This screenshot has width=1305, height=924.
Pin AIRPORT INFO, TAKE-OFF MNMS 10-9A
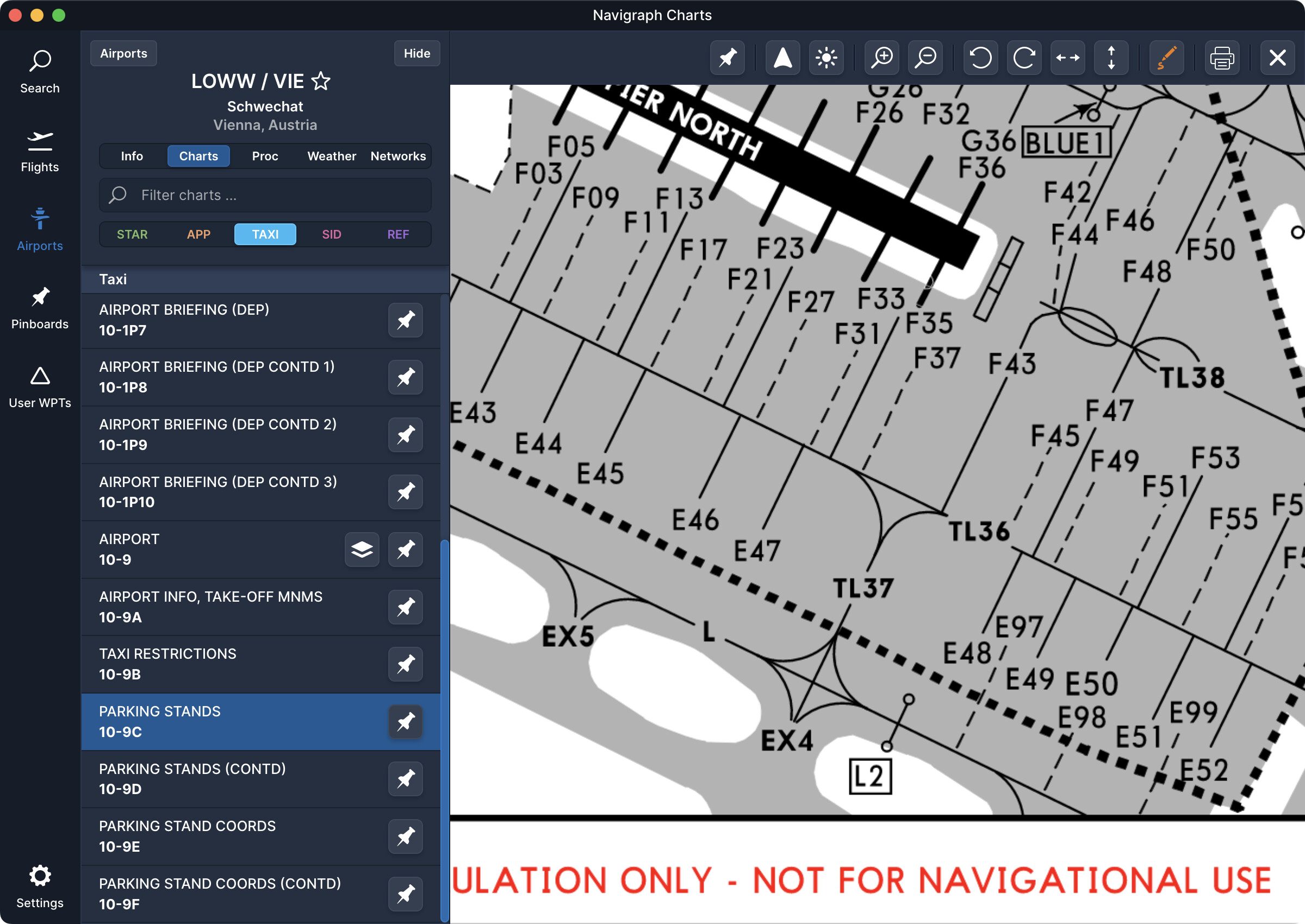405,607
